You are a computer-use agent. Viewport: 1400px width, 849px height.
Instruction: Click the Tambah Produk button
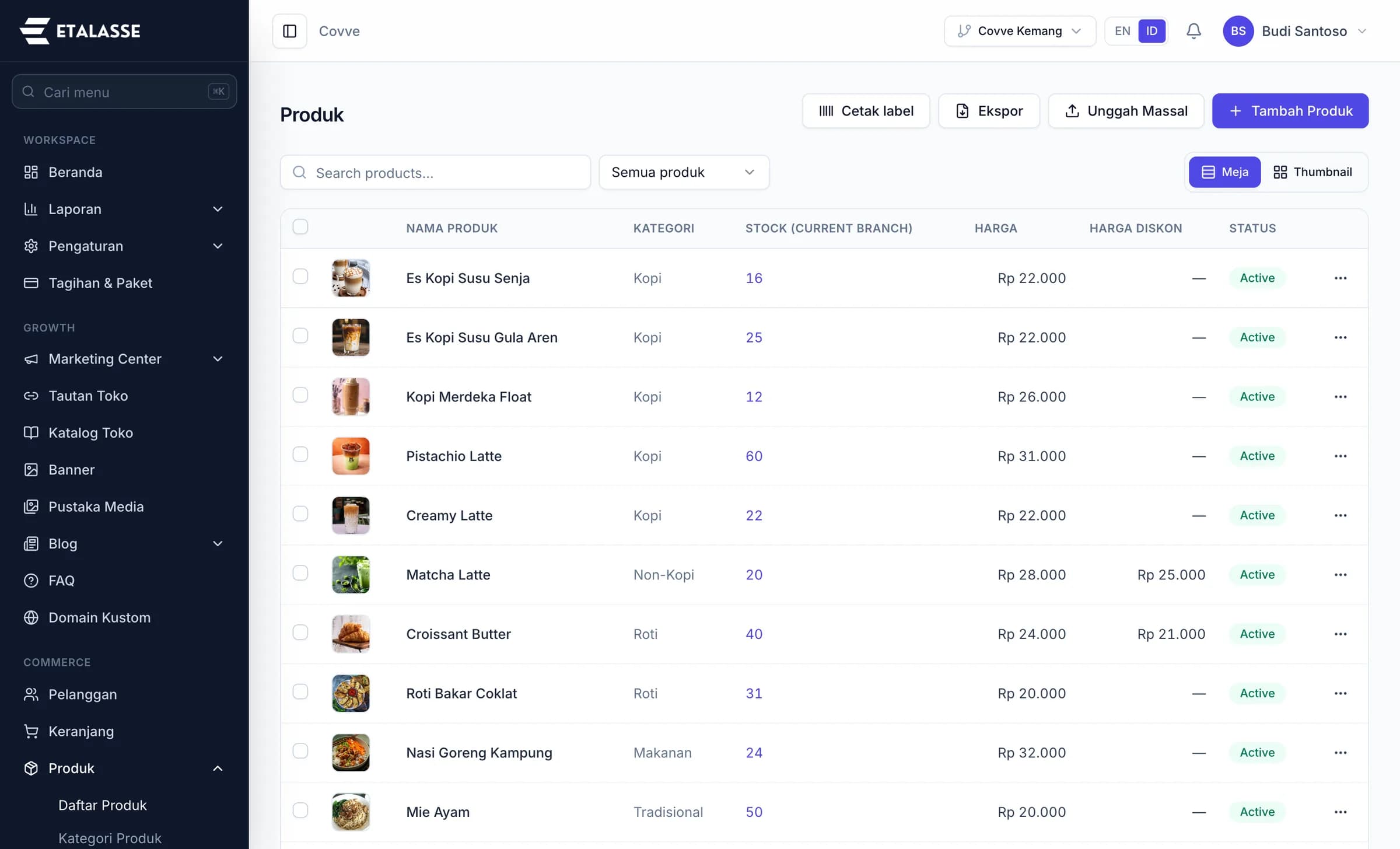(x=1290, y=111)
